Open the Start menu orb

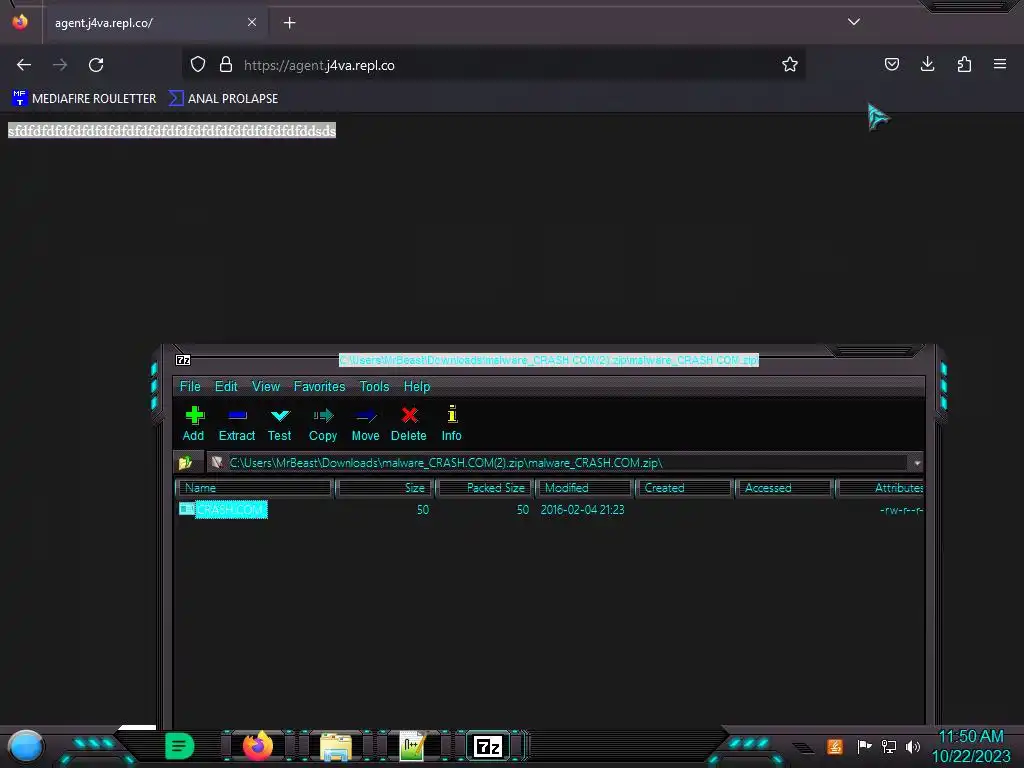click(26, 746)
